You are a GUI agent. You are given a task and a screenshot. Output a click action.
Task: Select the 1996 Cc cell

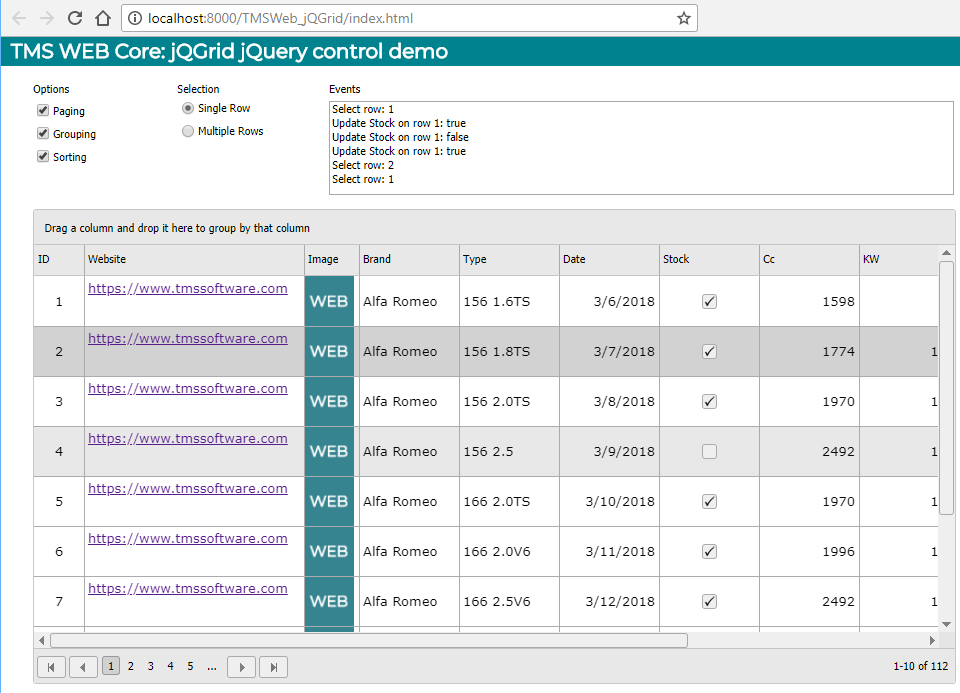click(x=809, y=552)
